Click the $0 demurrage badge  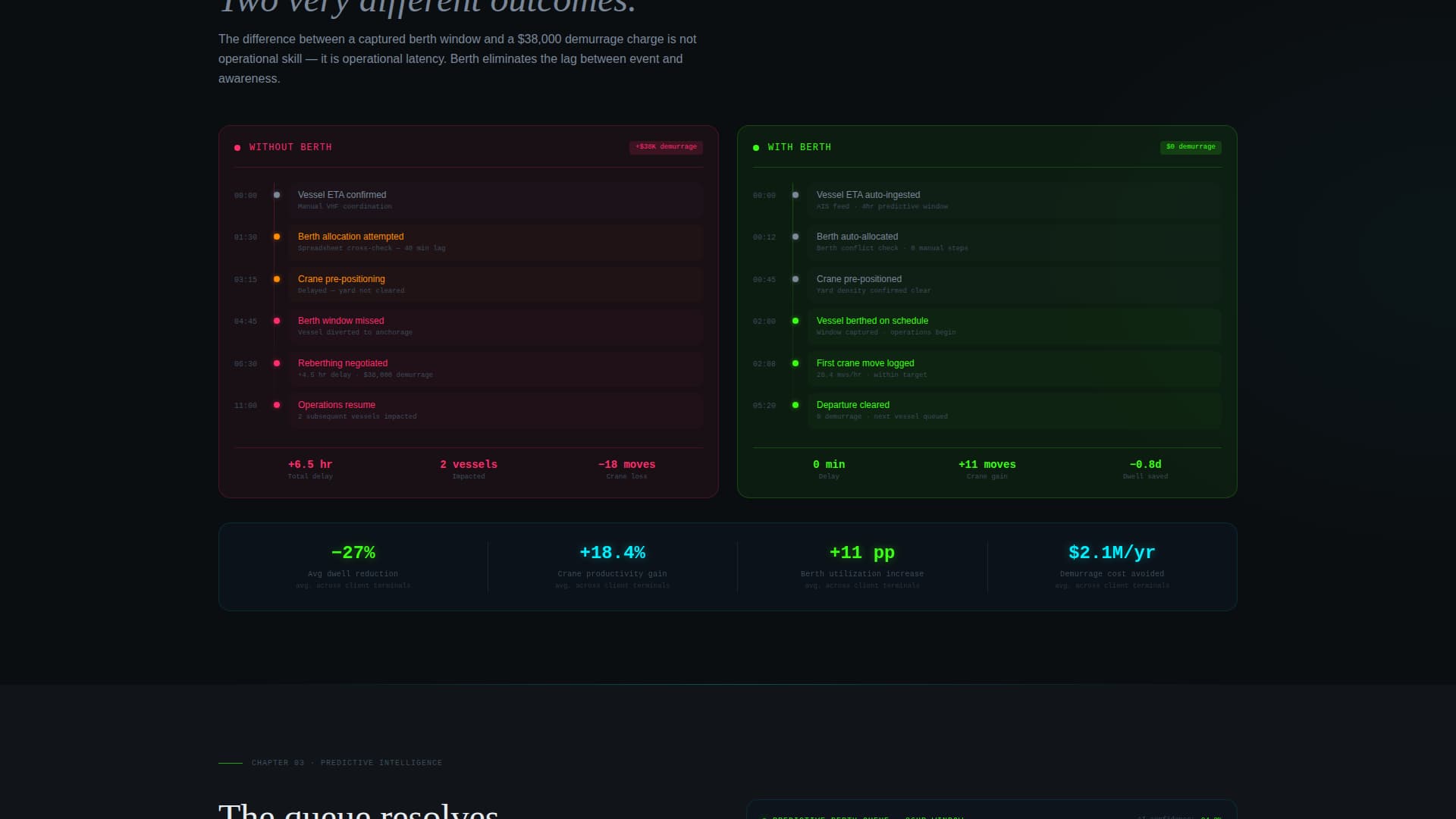coord(1191,147)
